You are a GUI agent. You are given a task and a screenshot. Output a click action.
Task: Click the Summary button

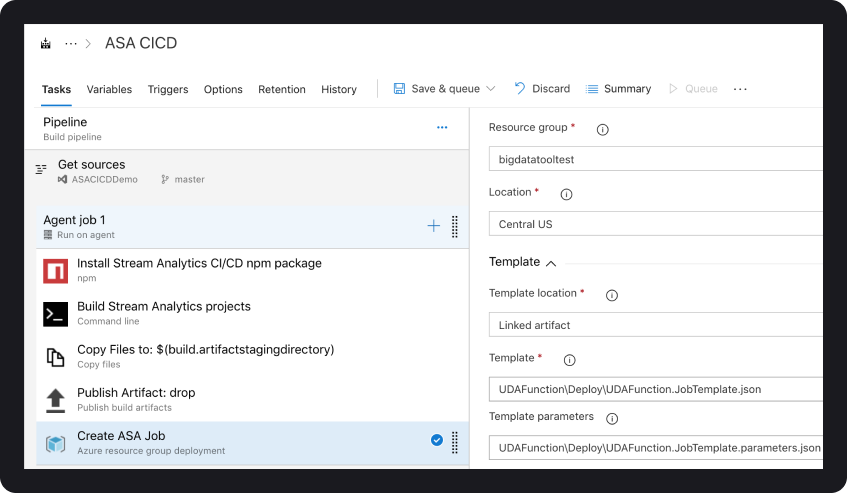pyautogui.click(x=618, y=89)
